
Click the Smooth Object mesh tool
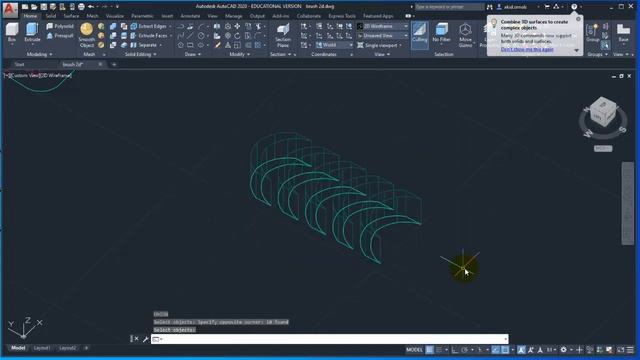(87, 35)
